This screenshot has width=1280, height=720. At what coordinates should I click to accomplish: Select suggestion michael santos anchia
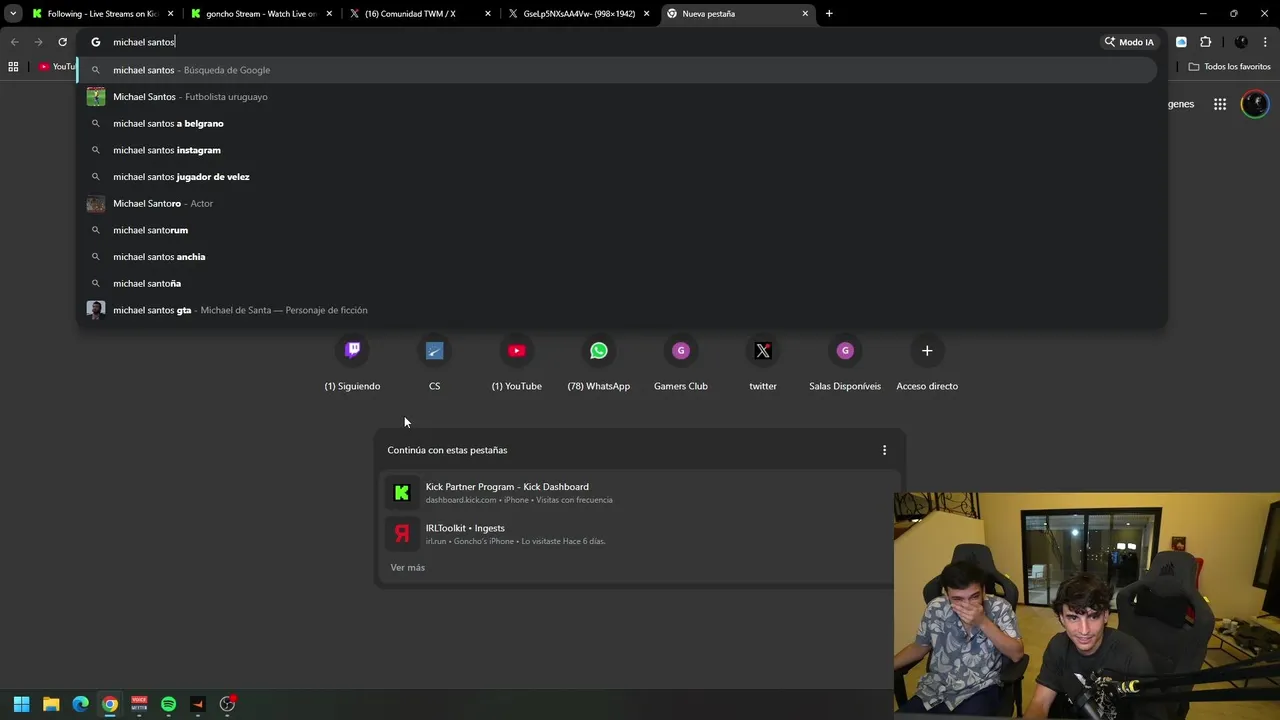point(618,257)
